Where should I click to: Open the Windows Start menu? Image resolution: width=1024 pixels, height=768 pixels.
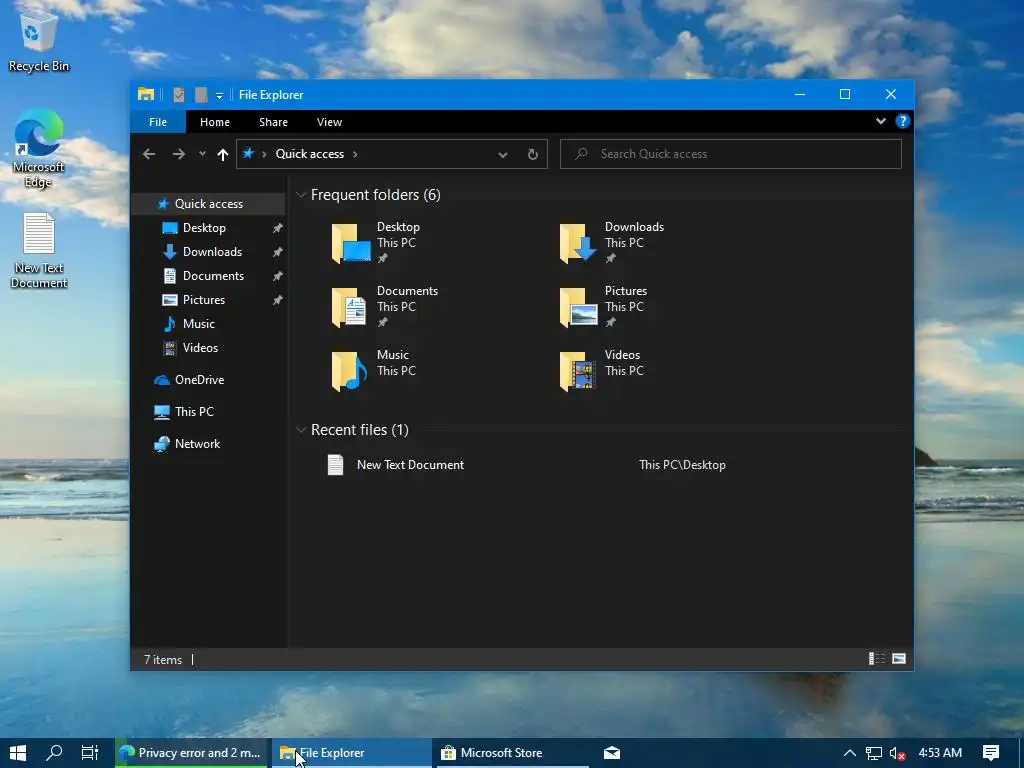[18, 753]
